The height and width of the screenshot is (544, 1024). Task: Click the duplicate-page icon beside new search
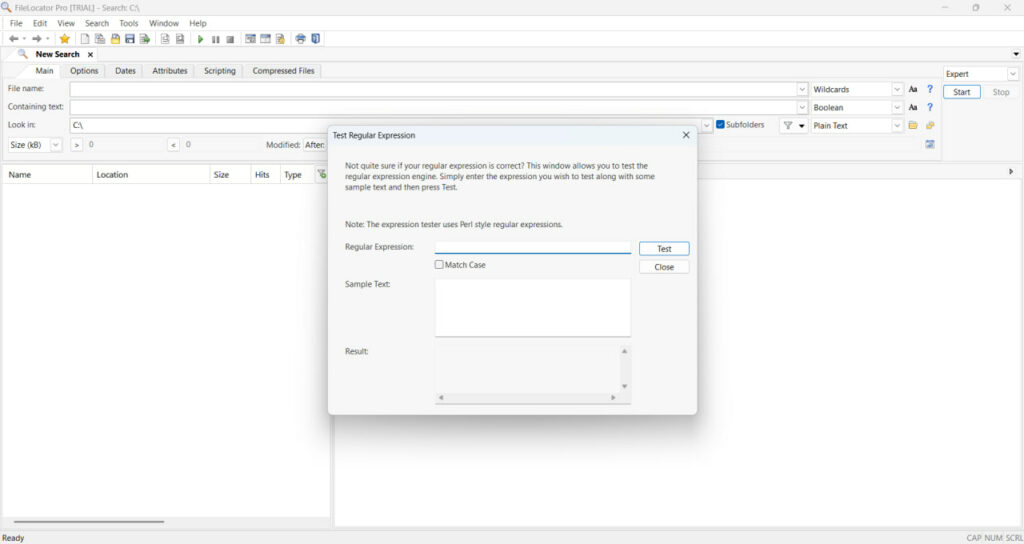[x=100, y=39]
